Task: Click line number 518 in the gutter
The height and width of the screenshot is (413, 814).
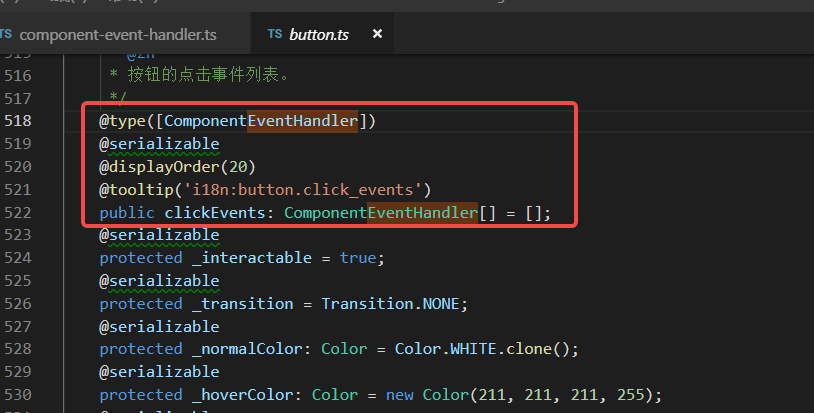Action: point(18,121)
